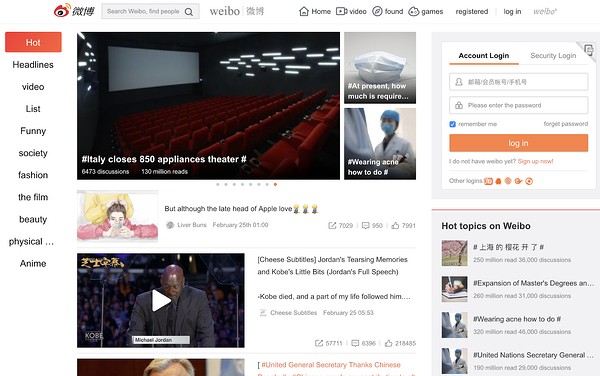Switch to Account Login tab

[x=484, y=55]
